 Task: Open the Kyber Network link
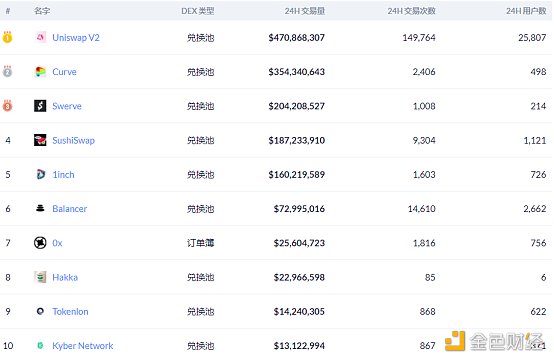coord(83,345)
